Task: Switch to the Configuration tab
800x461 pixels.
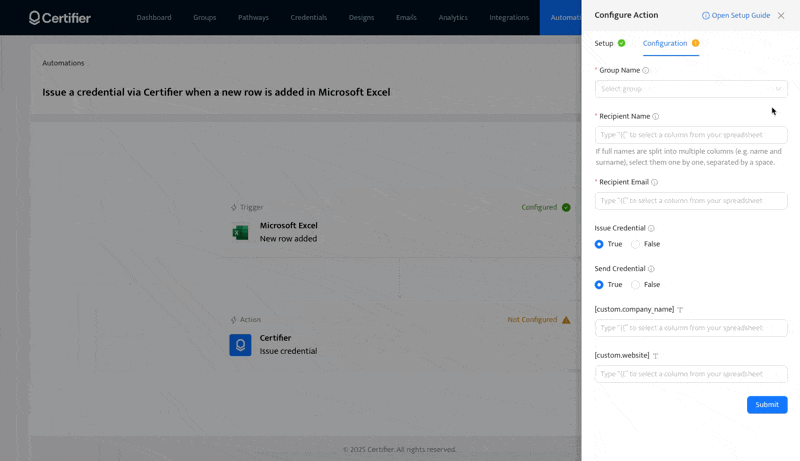Action: click(665, 43)
